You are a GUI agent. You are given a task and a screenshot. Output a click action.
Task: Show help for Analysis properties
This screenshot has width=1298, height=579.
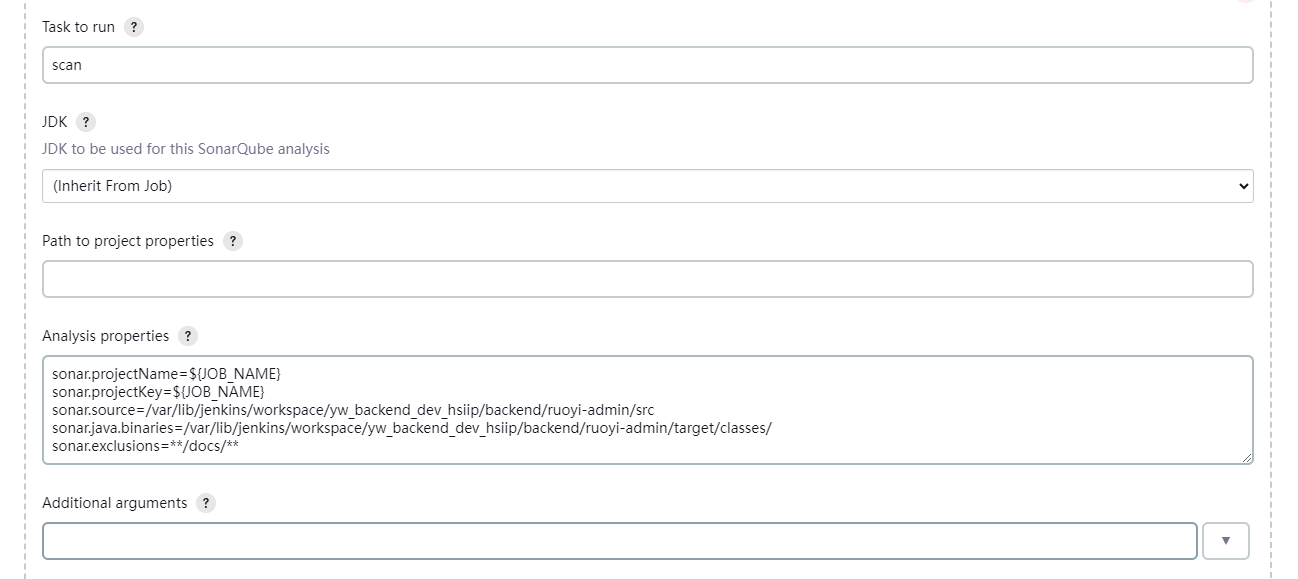click(x=188, y=336)
